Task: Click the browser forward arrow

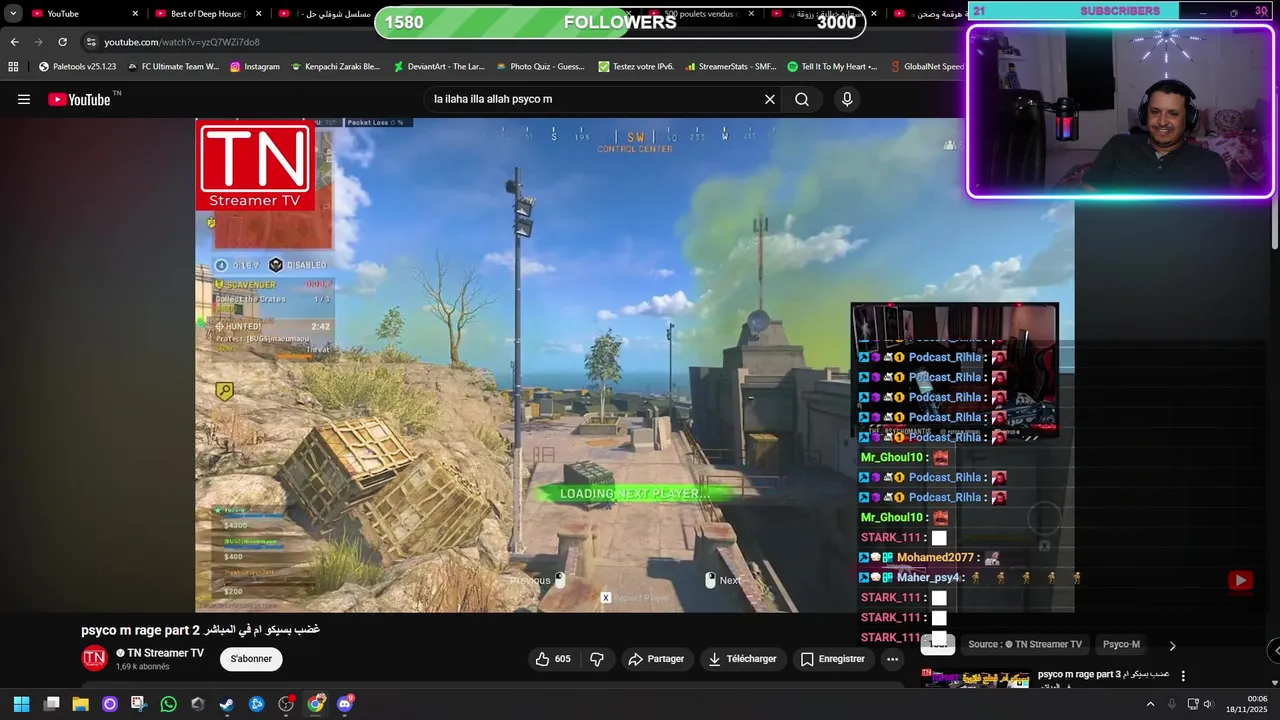Action: [x=38, y=42]
